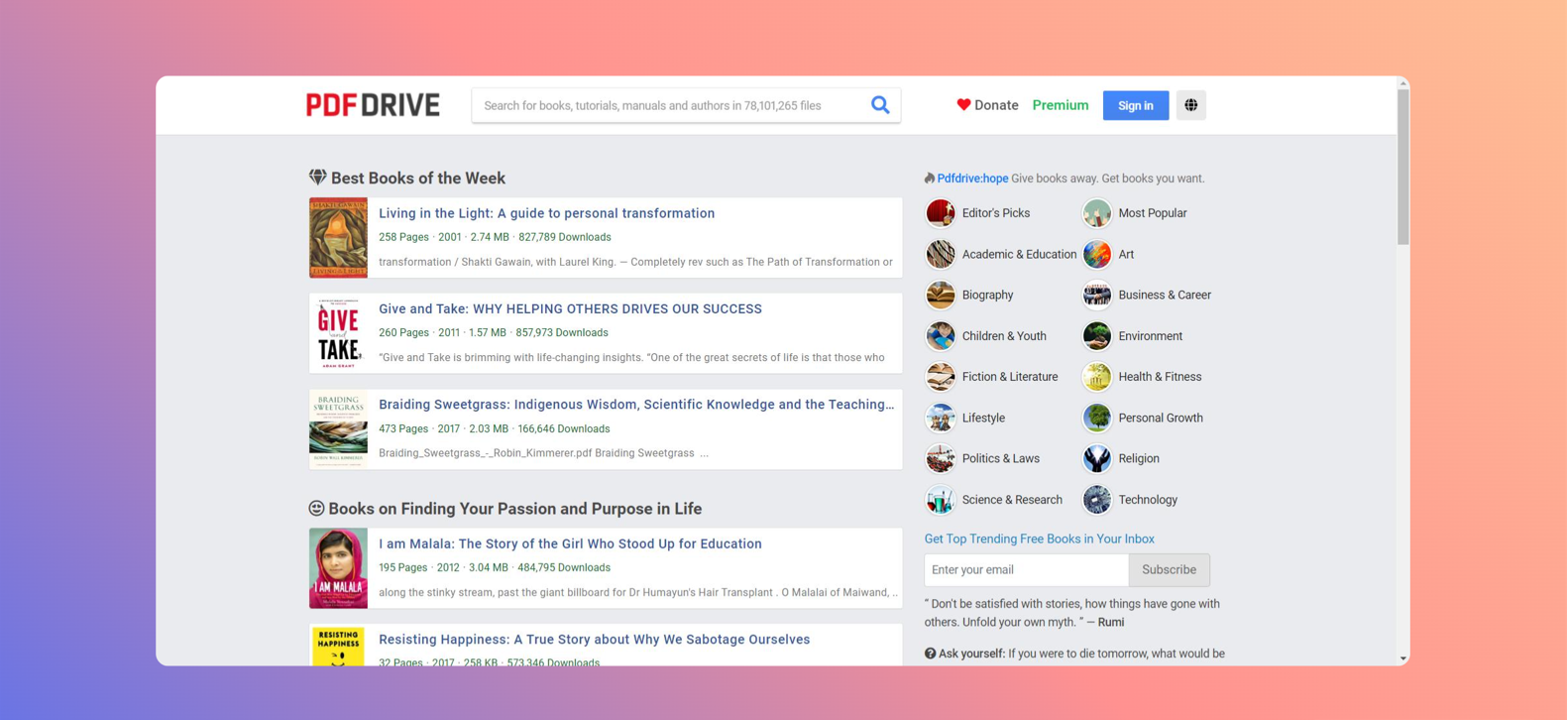Screen dimensions: 1568x720
Task: Click the Religion category icon
Action: 1097,458
